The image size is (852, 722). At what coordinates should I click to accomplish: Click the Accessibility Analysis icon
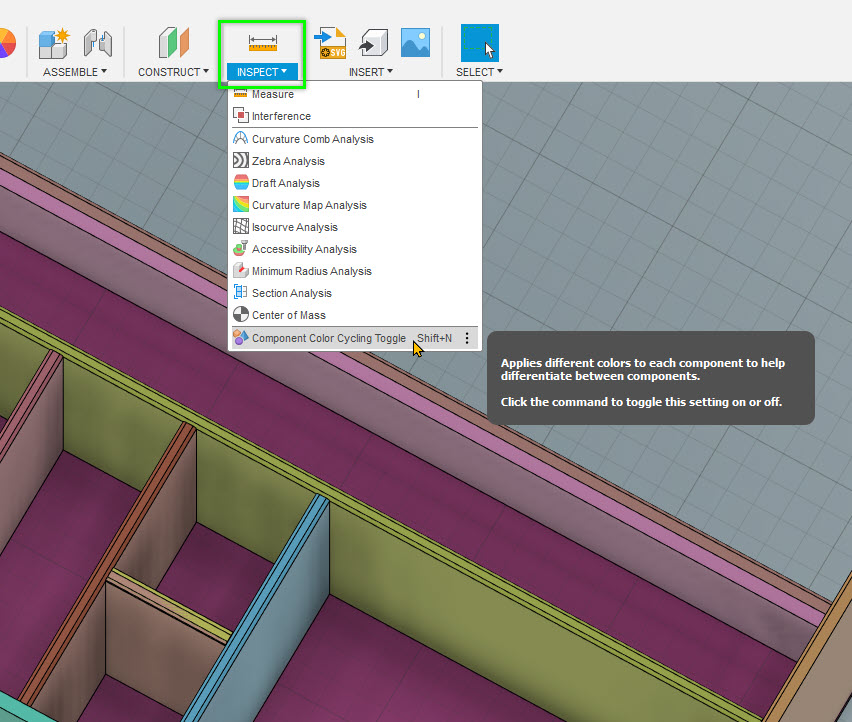241,248
